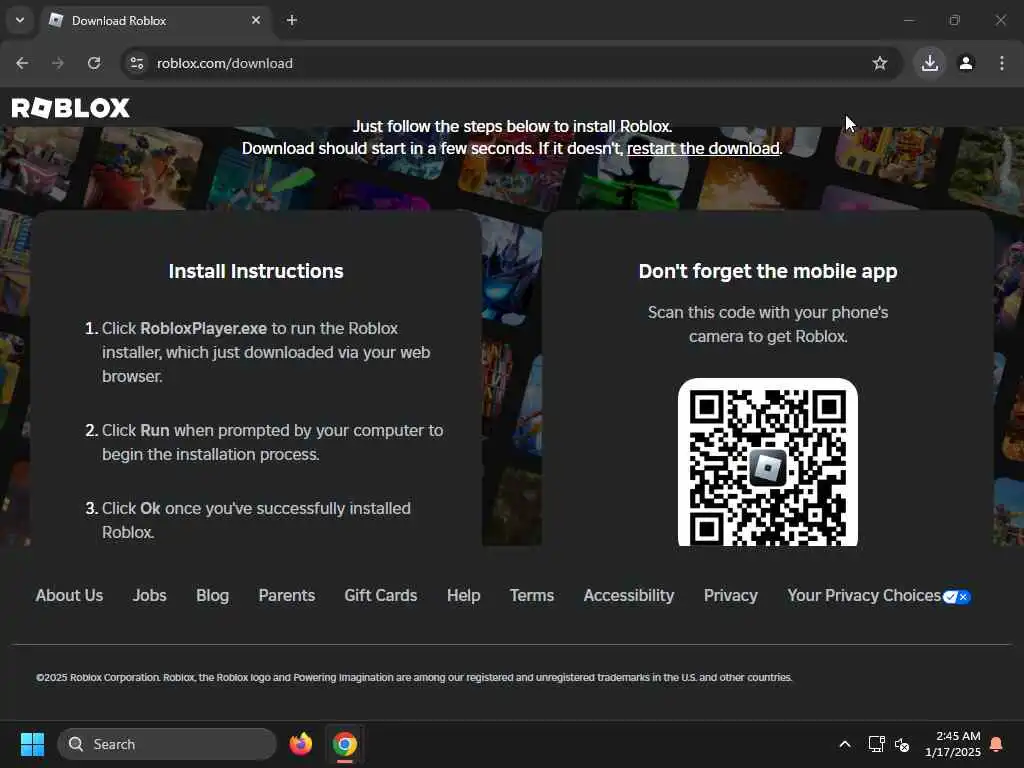
Task: Open the Help footer link
Action: [x=464, y=596]
